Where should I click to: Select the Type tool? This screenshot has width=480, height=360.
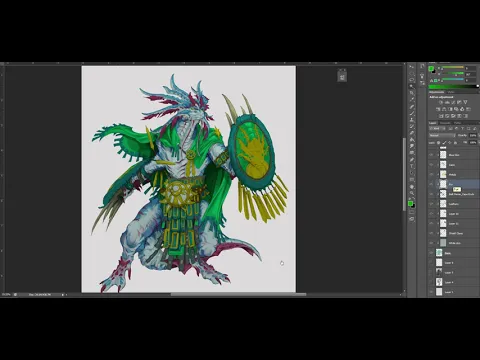coord(412,166)
